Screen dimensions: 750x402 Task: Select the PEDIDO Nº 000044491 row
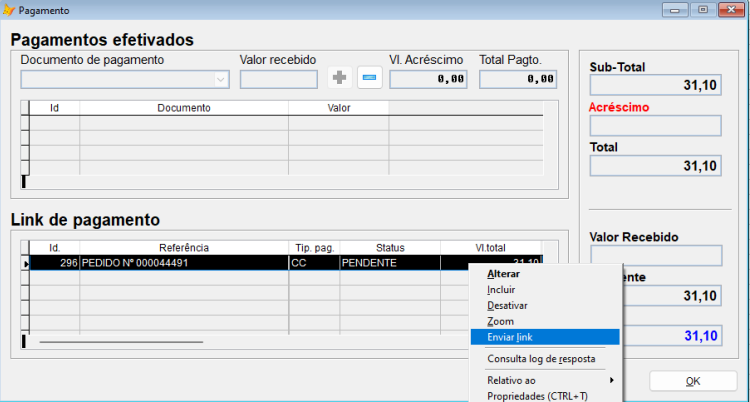tap(183, 263)
